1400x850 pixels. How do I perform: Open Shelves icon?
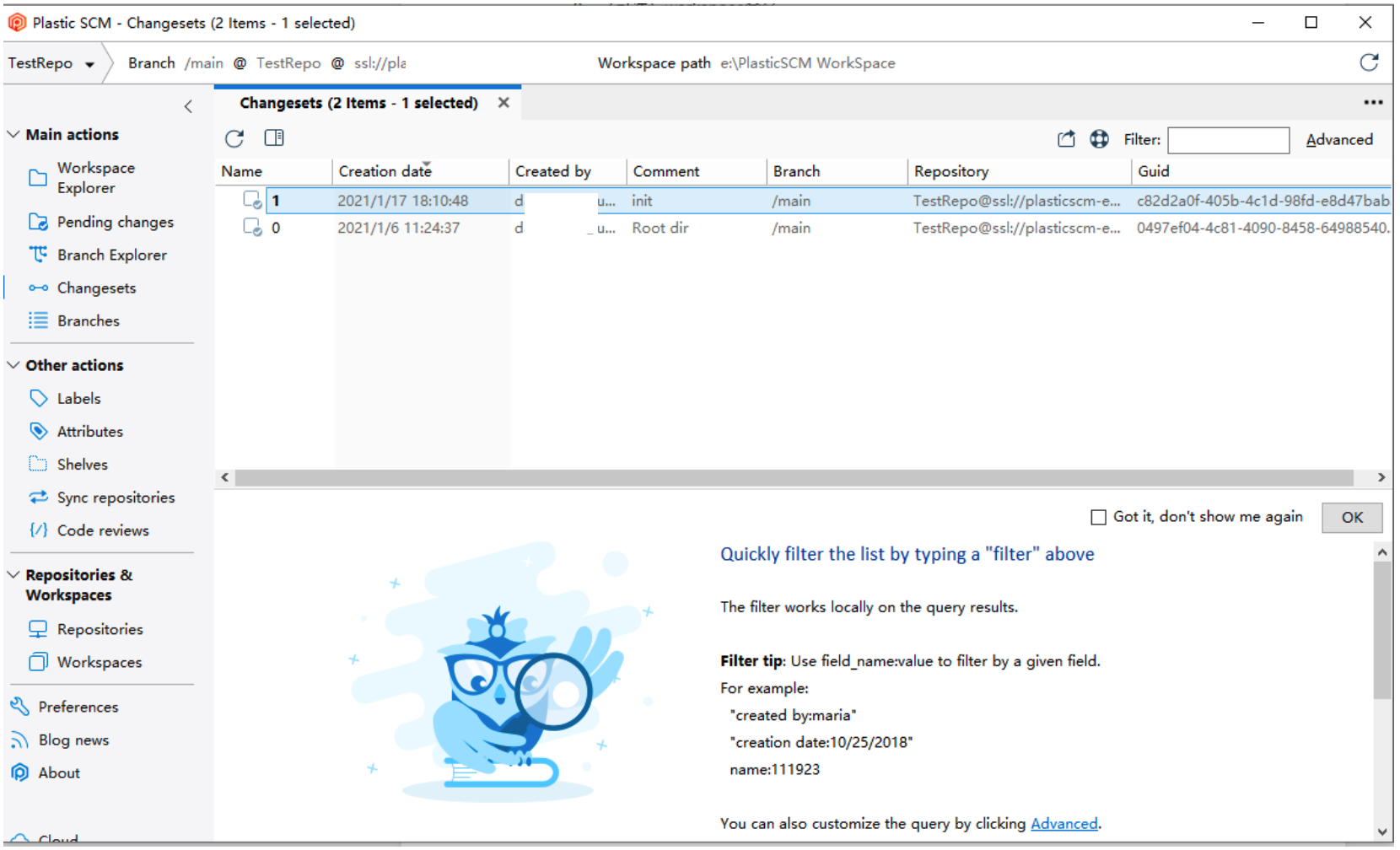[x=38, y=464]
